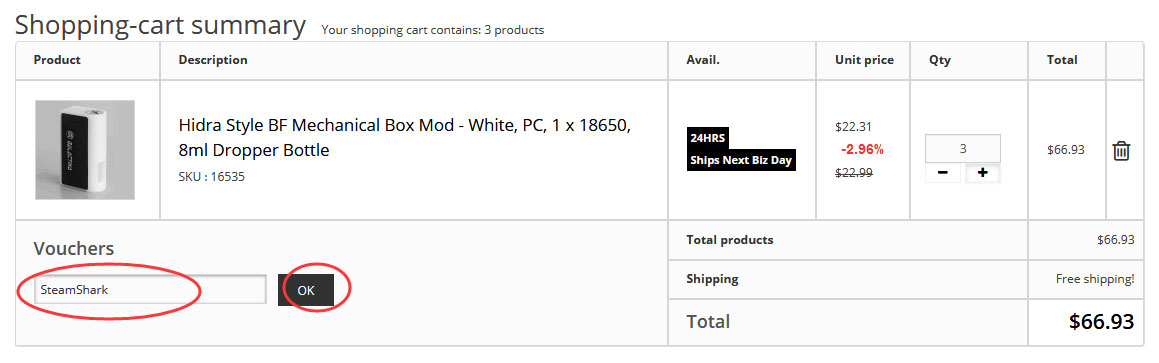1159x363 pixels.
Task: Click the struck-through $22.99 old price
Action: coord(854,172)
